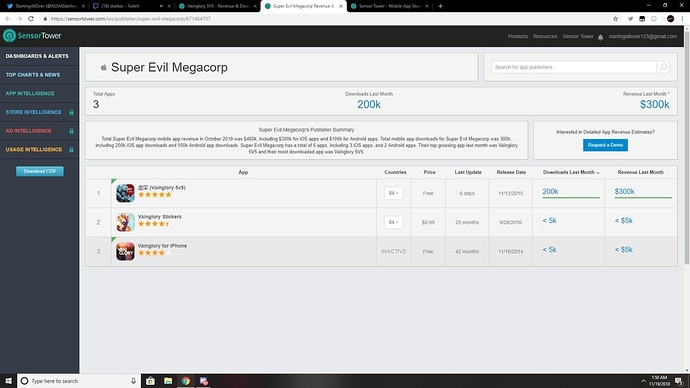690x388 pixels.
Task: Open Vainglory for iPhone app icon
Action: [x=125, y=251]
